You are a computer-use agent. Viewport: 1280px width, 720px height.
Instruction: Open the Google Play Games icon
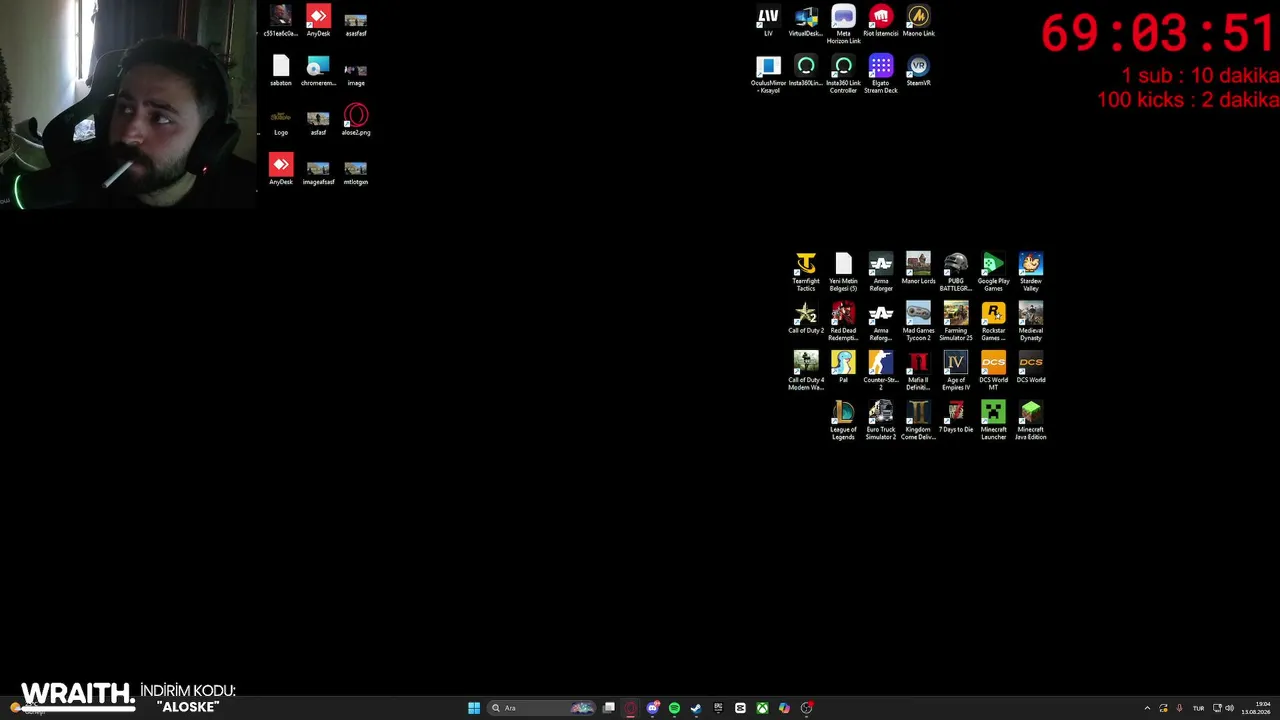(993, 272)
